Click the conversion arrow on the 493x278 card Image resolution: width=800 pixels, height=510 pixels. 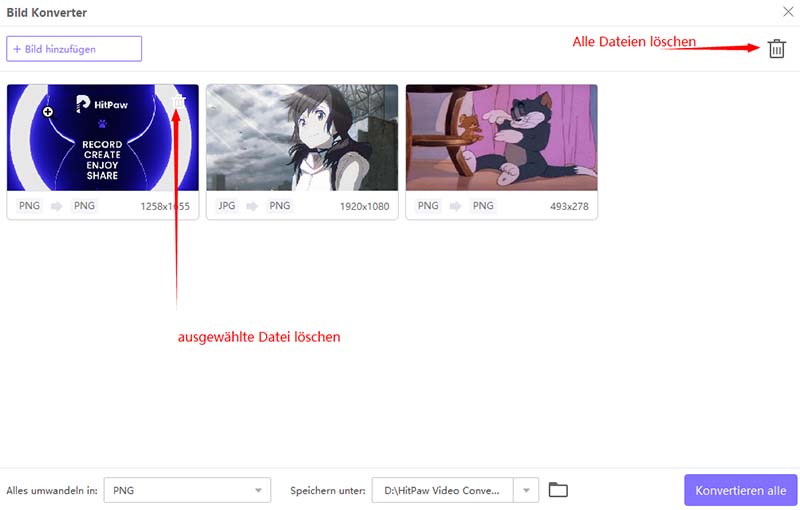click(x=455, y=206)
